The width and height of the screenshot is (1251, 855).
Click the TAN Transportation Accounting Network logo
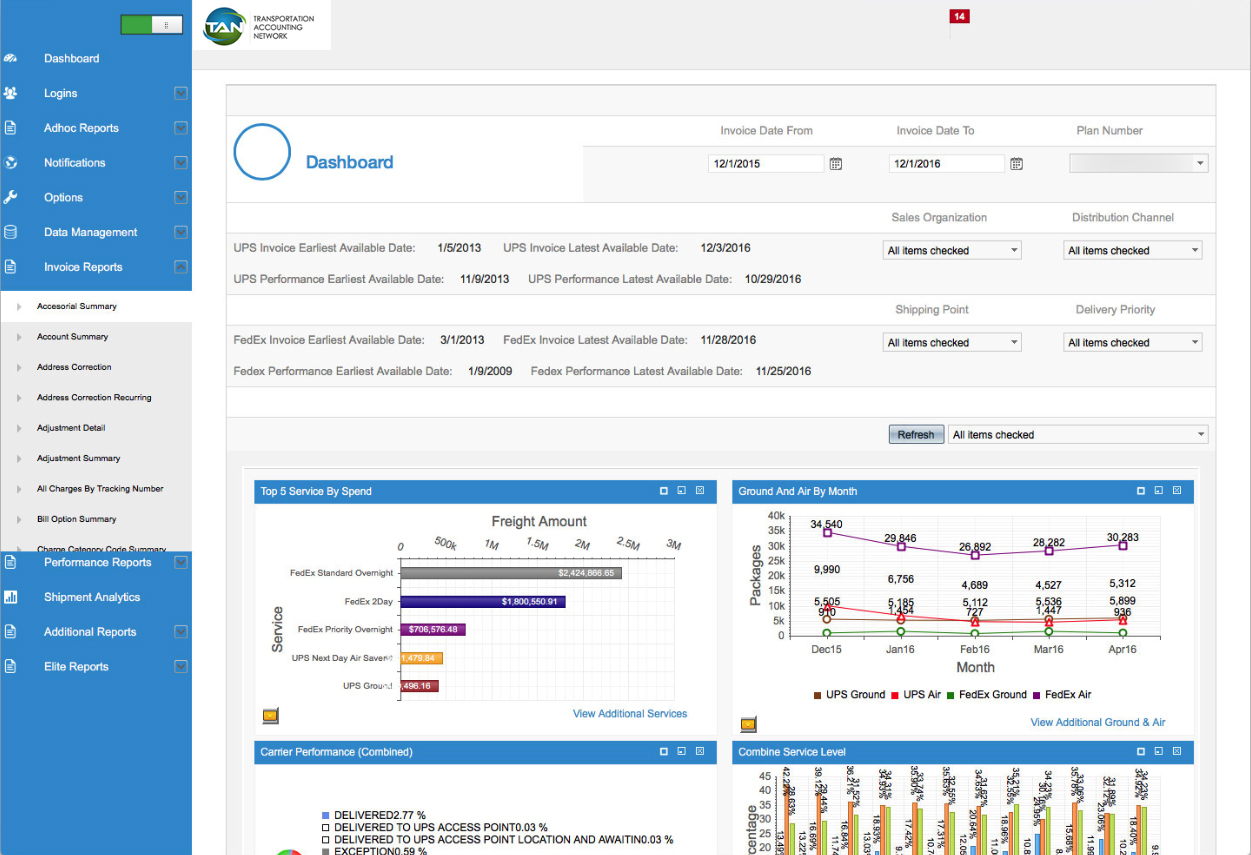point(263,26)
